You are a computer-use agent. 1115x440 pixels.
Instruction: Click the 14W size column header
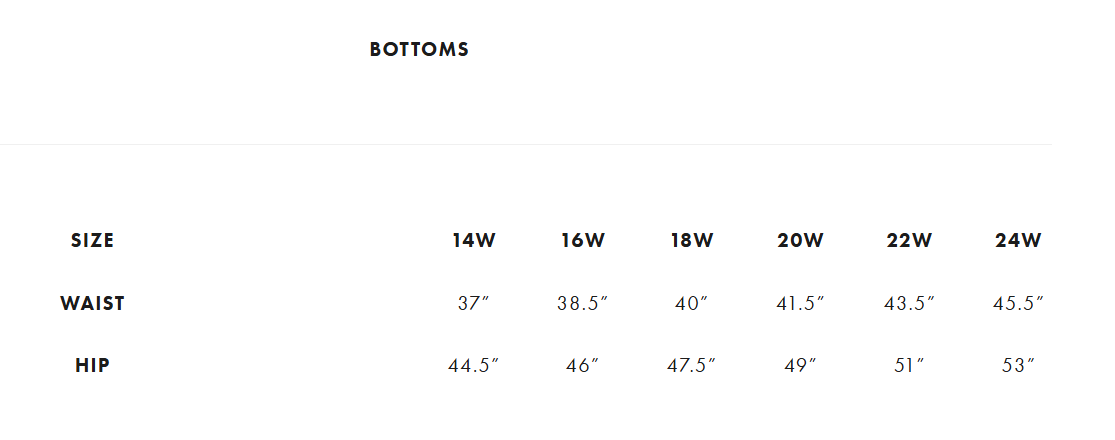(473, 240)
